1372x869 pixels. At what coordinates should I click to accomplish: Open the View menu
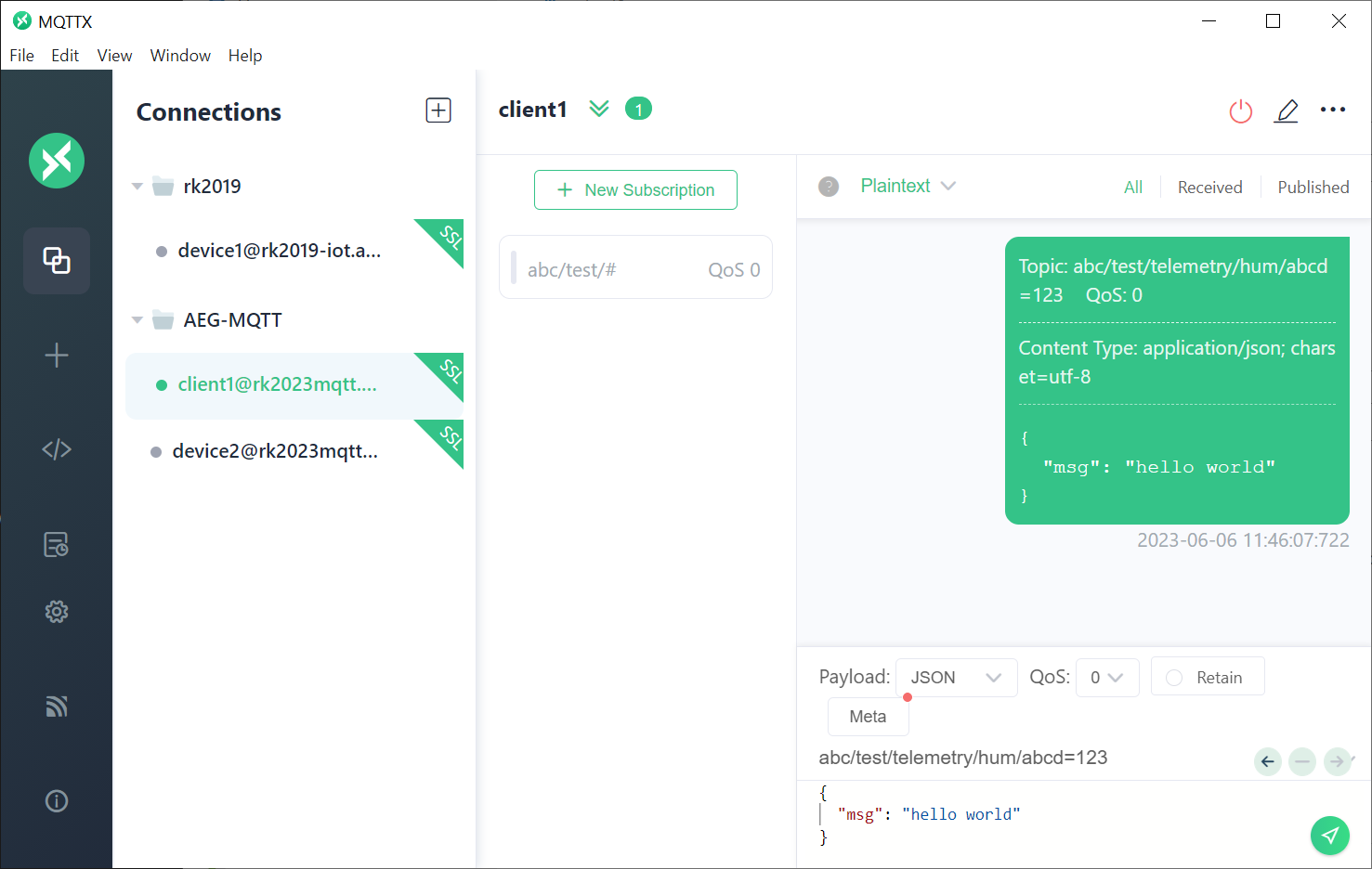pos(114,56)
